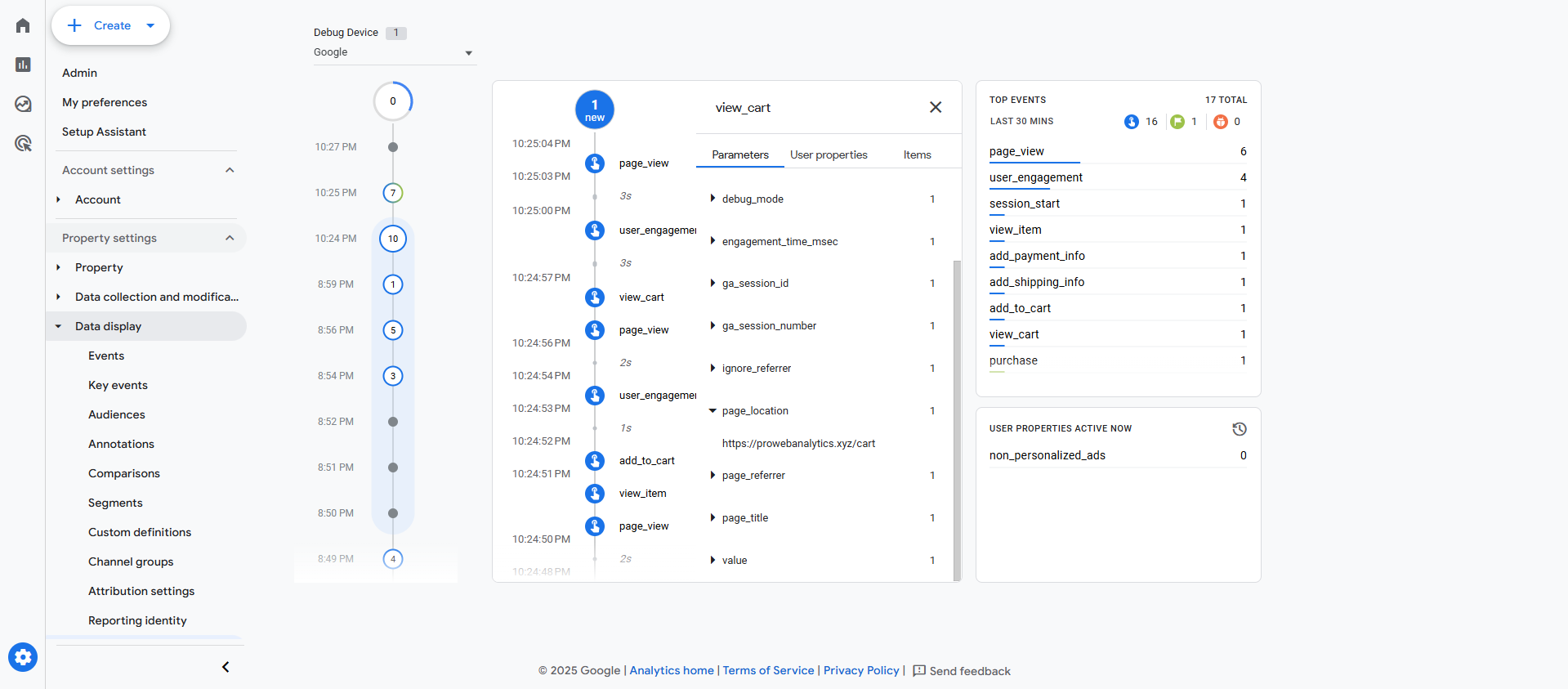Open Key events in sidebar

[118, 385]
